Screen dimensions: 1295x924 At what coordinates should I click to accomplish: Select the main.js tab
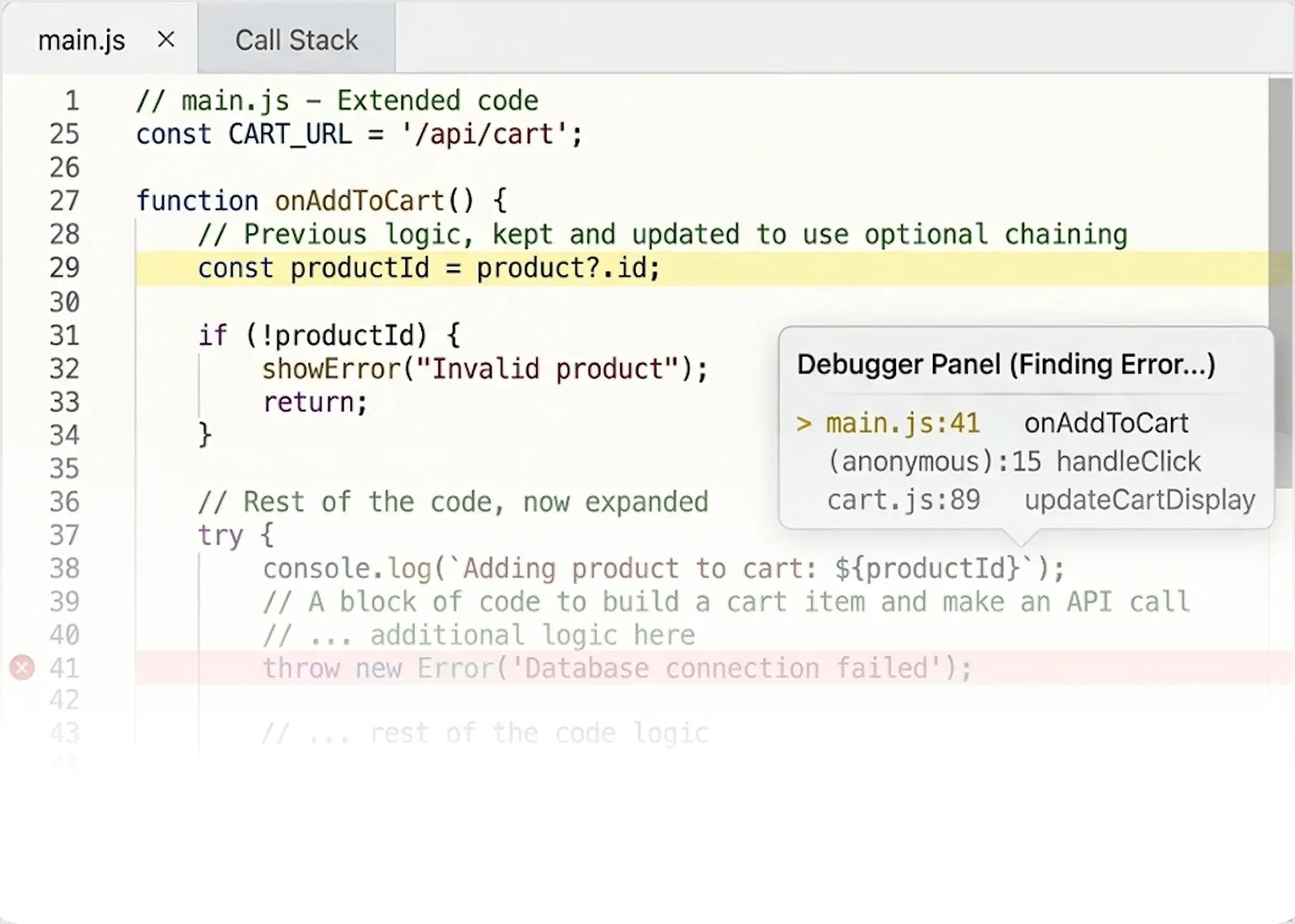tap(82, 40)
